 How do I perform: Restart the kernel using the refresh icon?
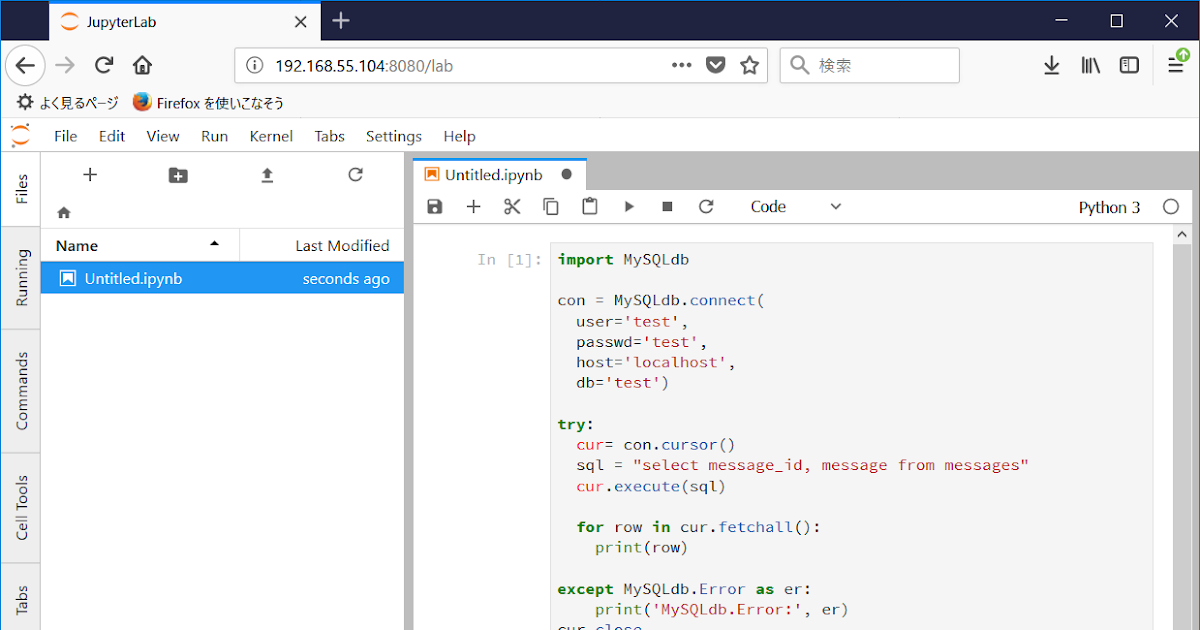(x=707, y=206)
